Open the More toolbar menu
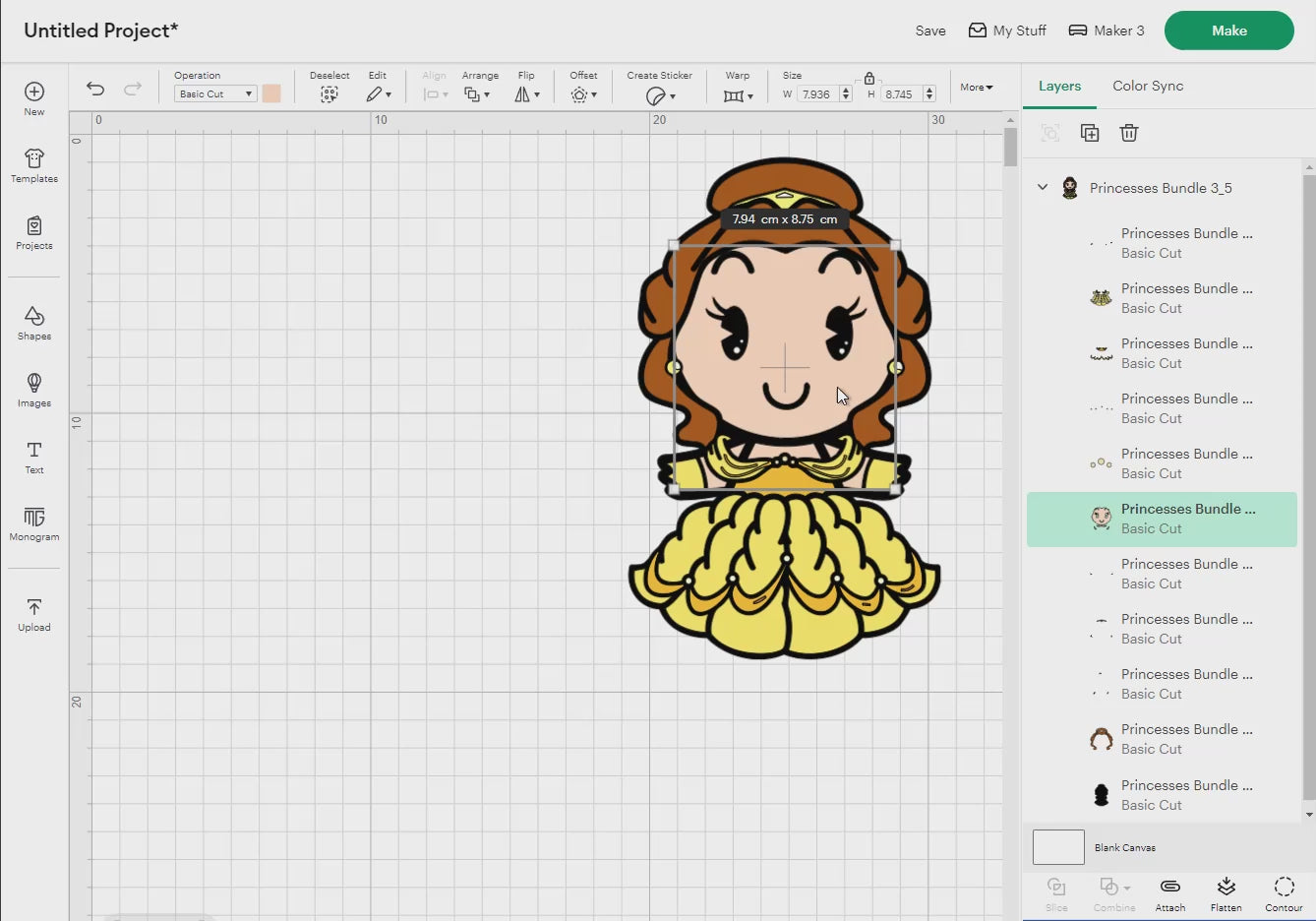The width and height of the screenshot is (1316, 921). [977, 87]
